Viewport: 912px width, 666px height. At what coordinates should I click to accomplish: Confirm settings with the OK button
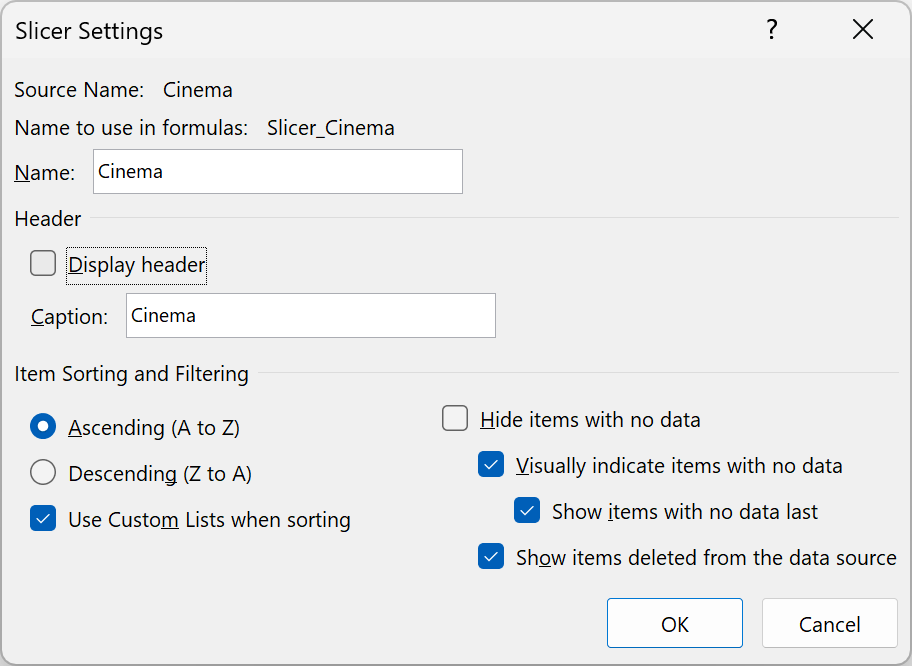675,623
